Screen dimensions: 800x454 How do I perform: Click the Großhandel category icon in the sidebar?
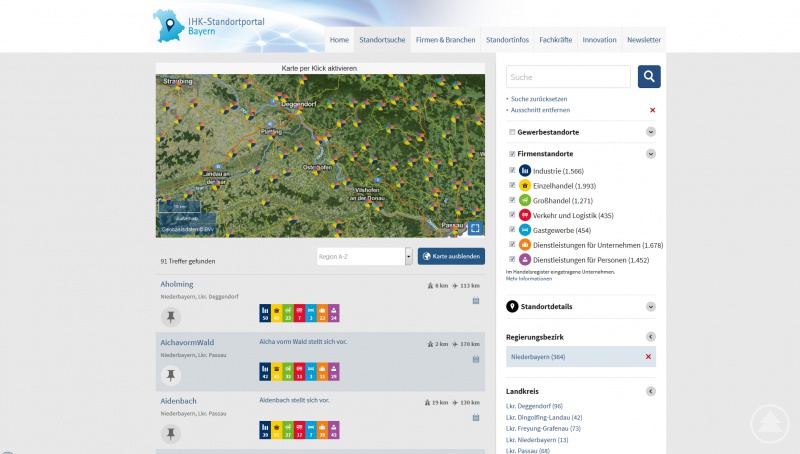coord(525,200)
